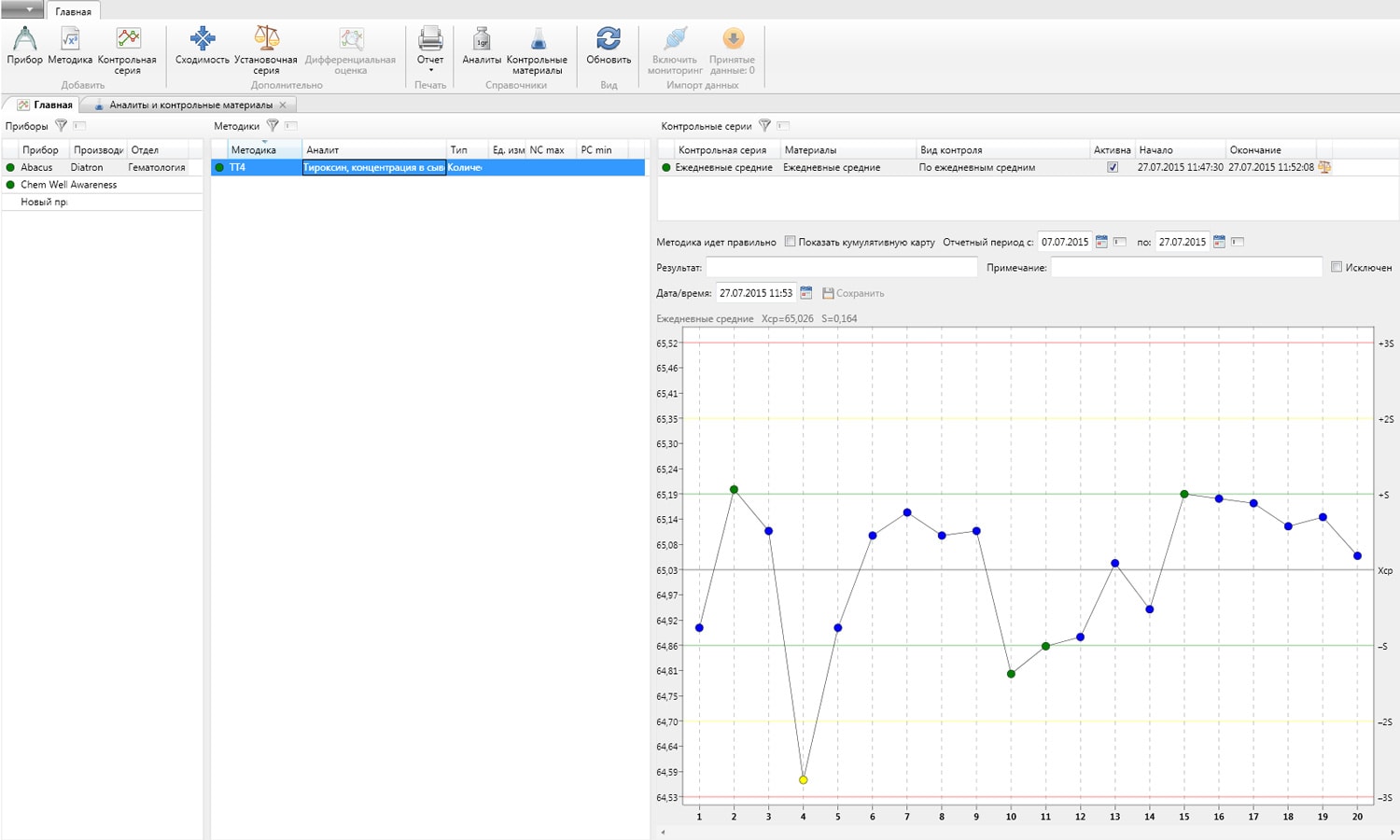
Task: Sort by Материалы column header
Action: pos(847,149)
